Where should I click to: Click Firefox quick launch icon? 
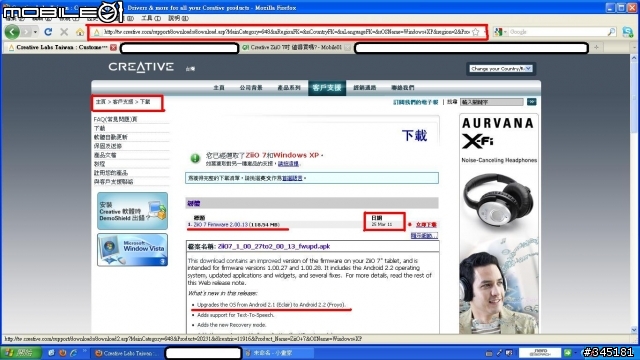[62, 353]
